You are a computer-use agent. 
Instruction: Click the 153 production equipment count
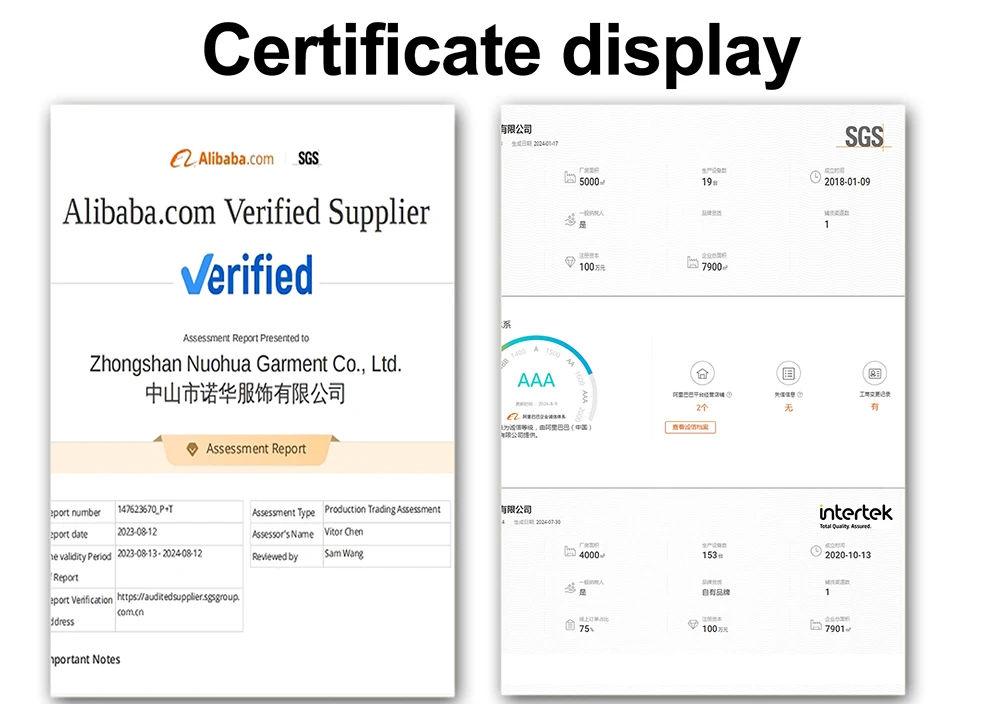point(712,555)
